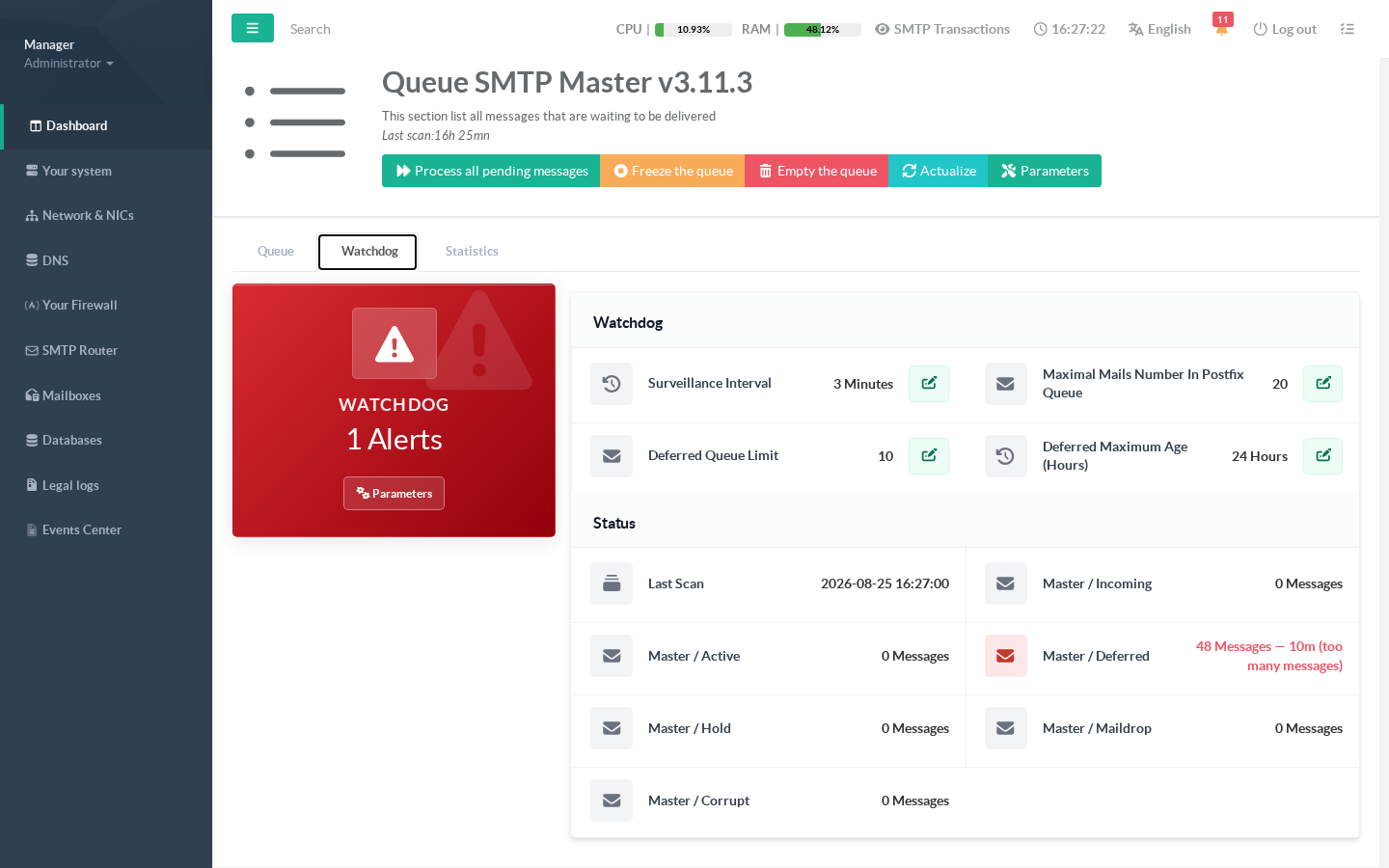Click the Master / Hold envelope icon

612,728
